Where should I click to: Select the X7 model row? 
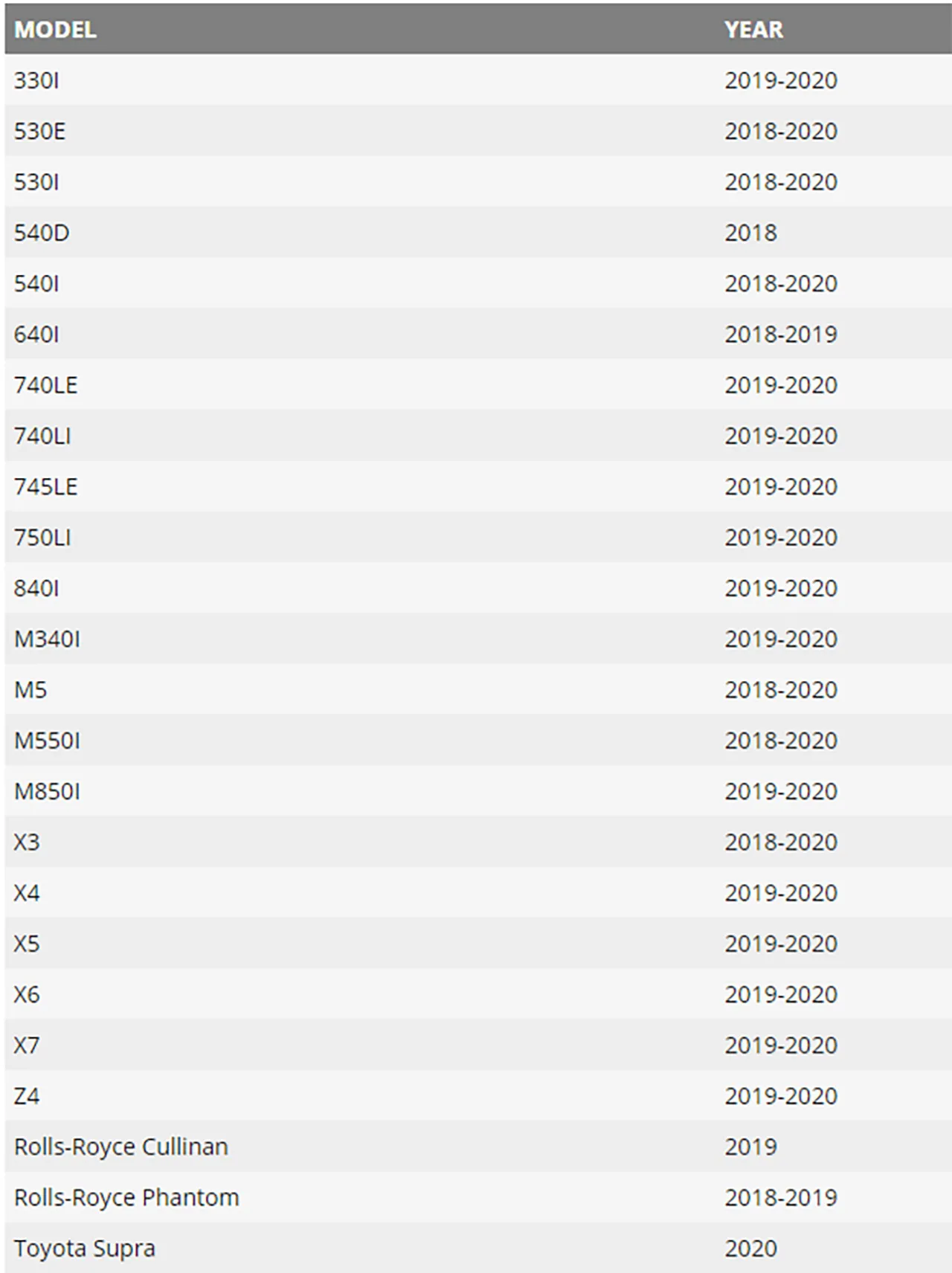[478, 1045]
